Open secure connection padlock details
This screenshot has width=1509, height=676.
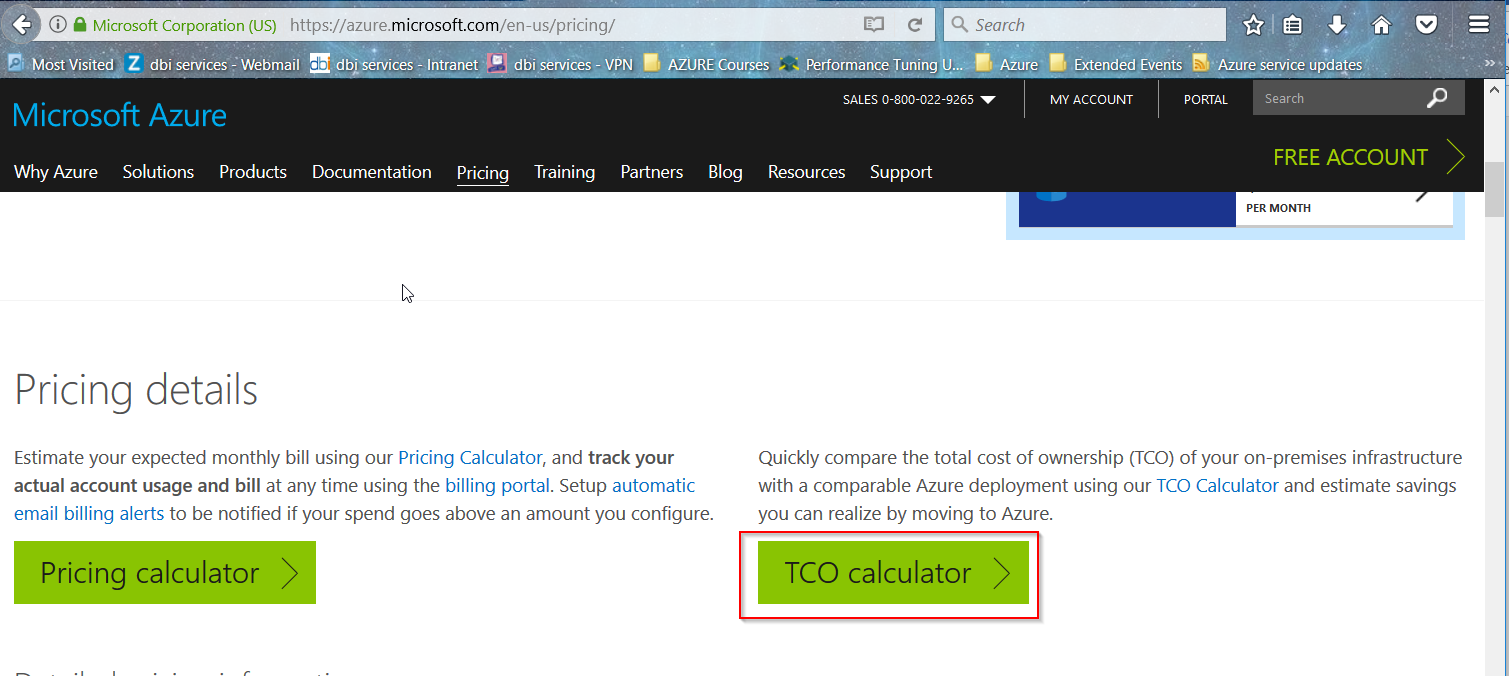point(81,25)
